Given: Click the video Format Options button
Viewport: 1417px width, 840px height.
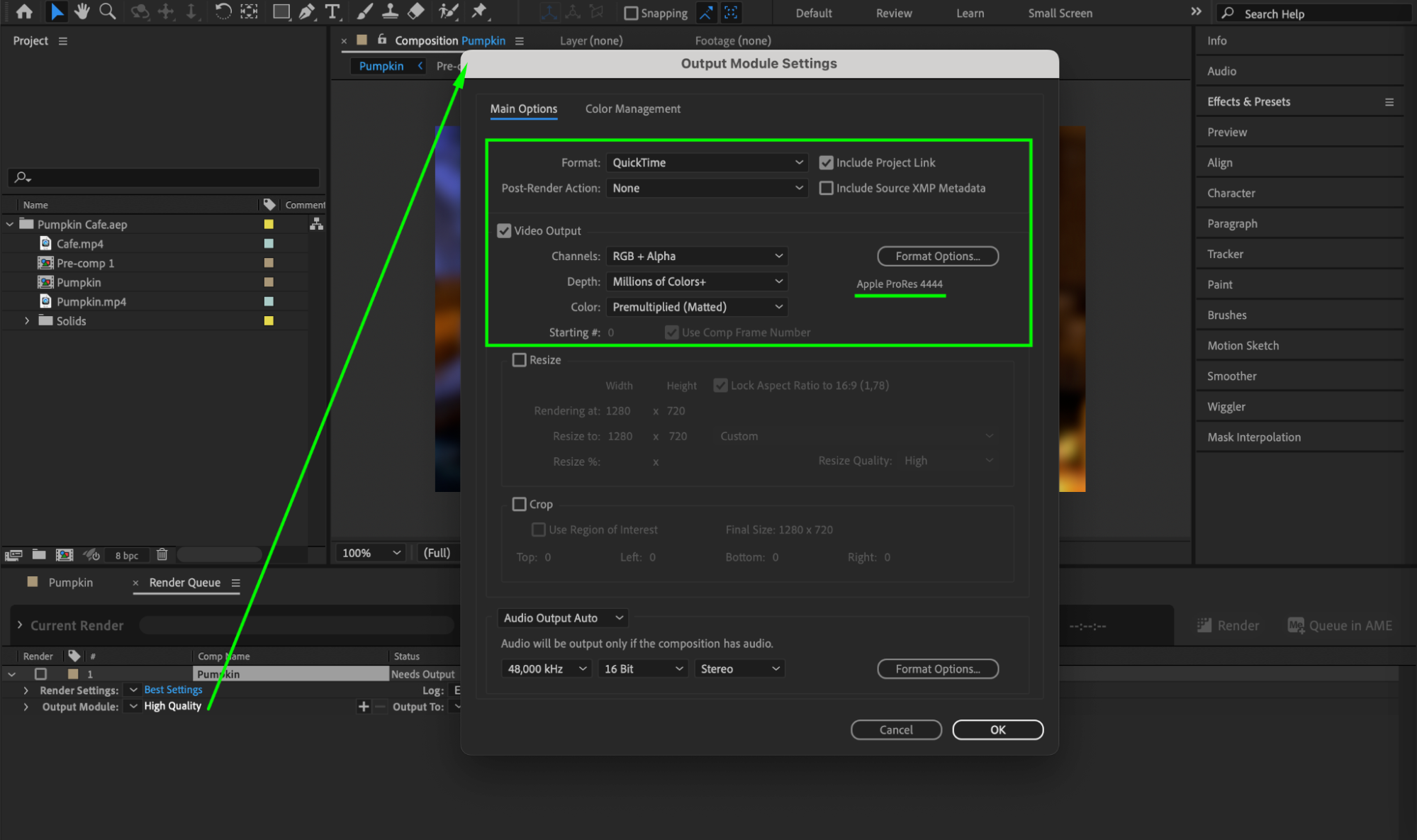Looking at the screenshot, I should click(x=937, y=257).
